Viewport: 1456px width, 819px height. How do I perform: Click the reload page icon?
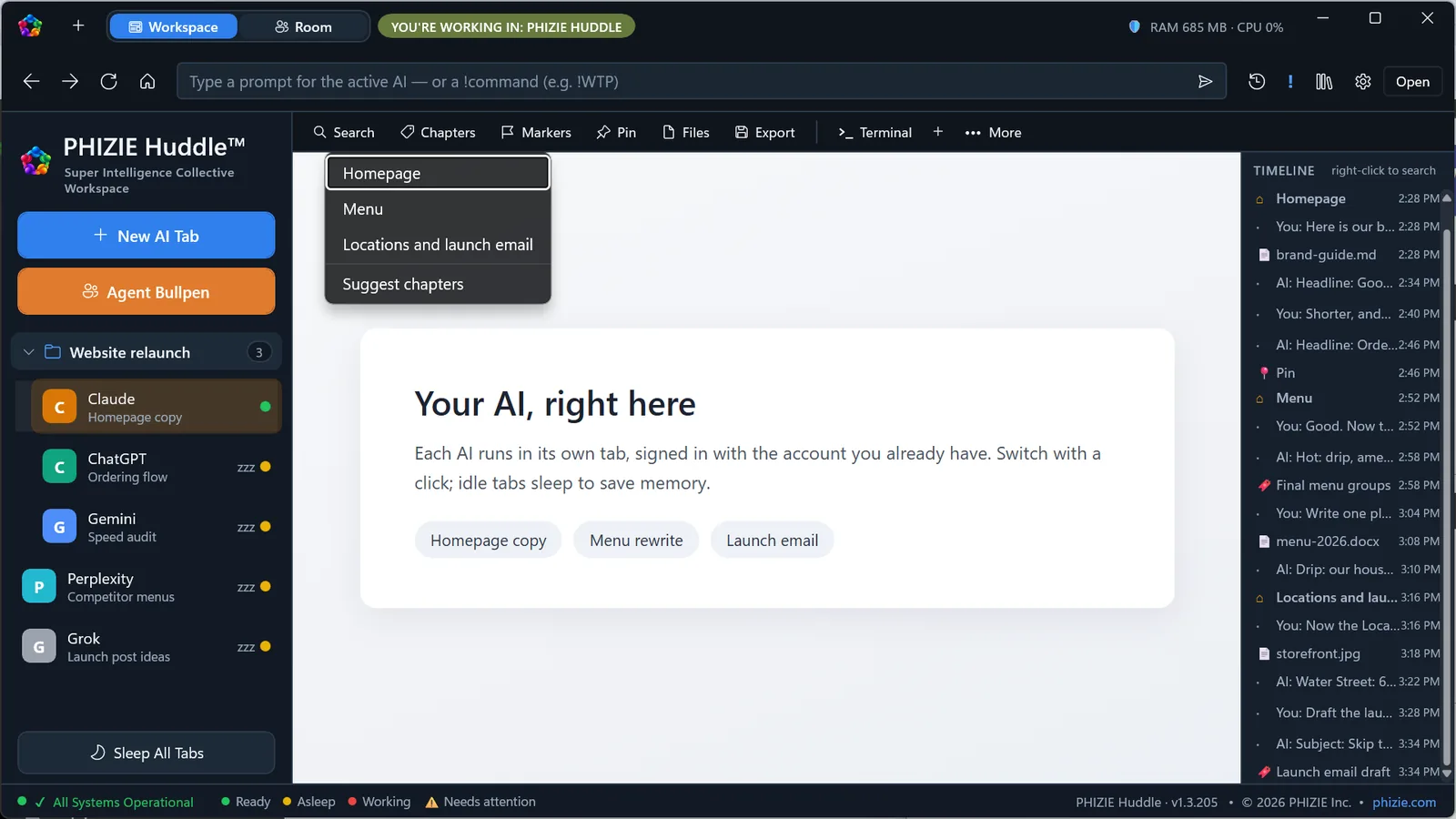point(108,82)
